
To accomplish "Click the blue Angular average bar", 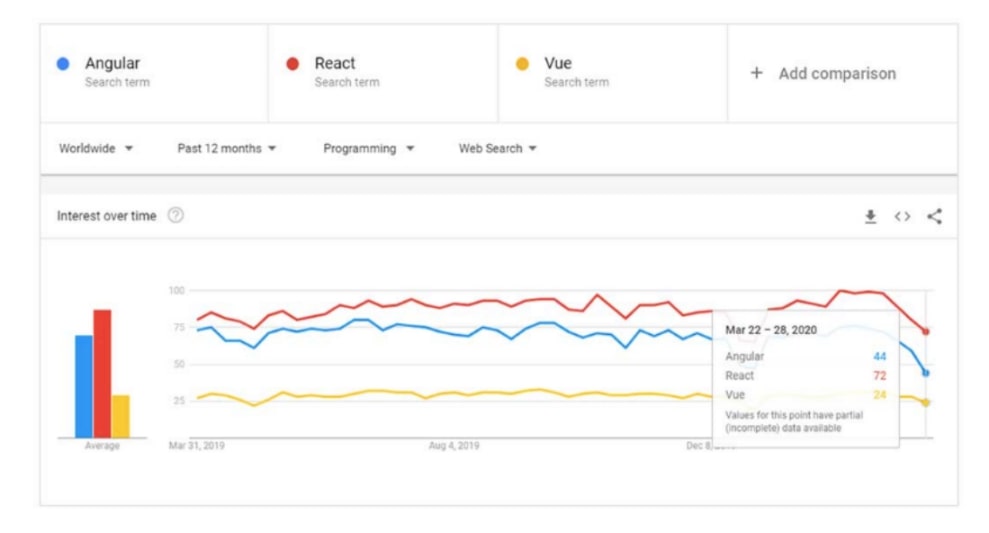I will point(84,386).
